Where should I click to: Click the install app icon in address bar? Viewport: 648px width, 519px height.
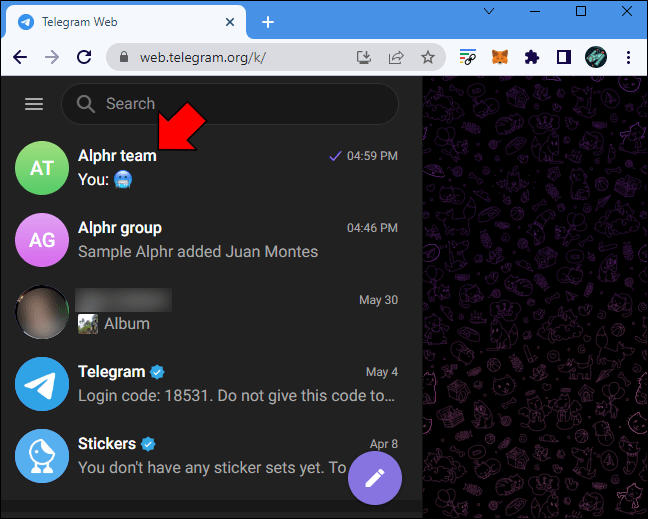pos(364,57)
